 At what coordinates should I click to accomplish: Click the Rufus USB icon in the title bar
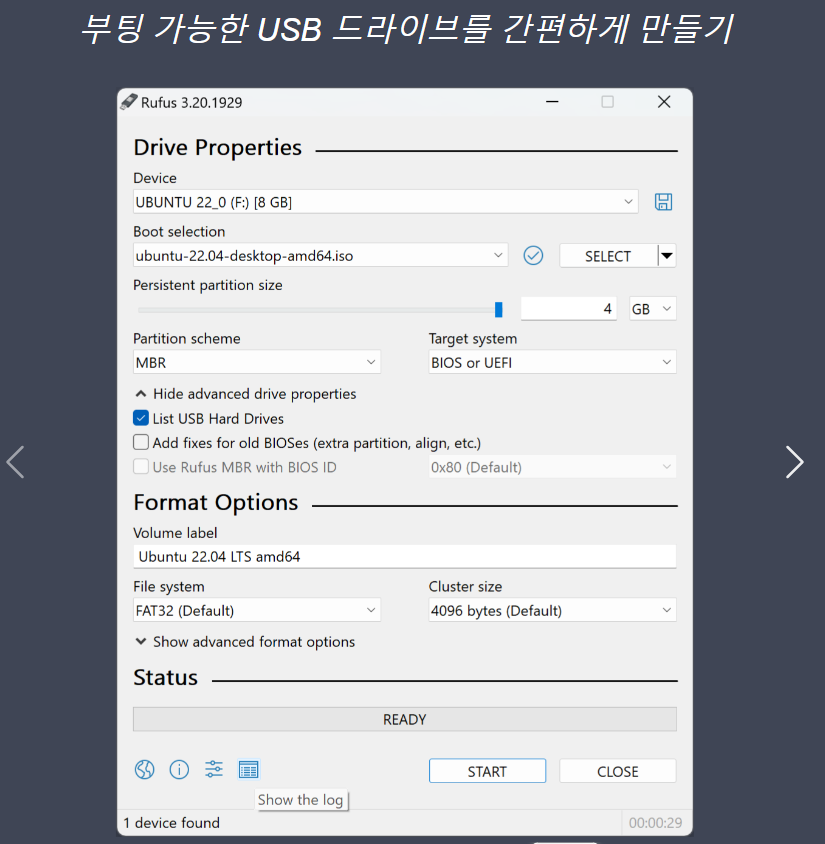click(x=129, y=102)
